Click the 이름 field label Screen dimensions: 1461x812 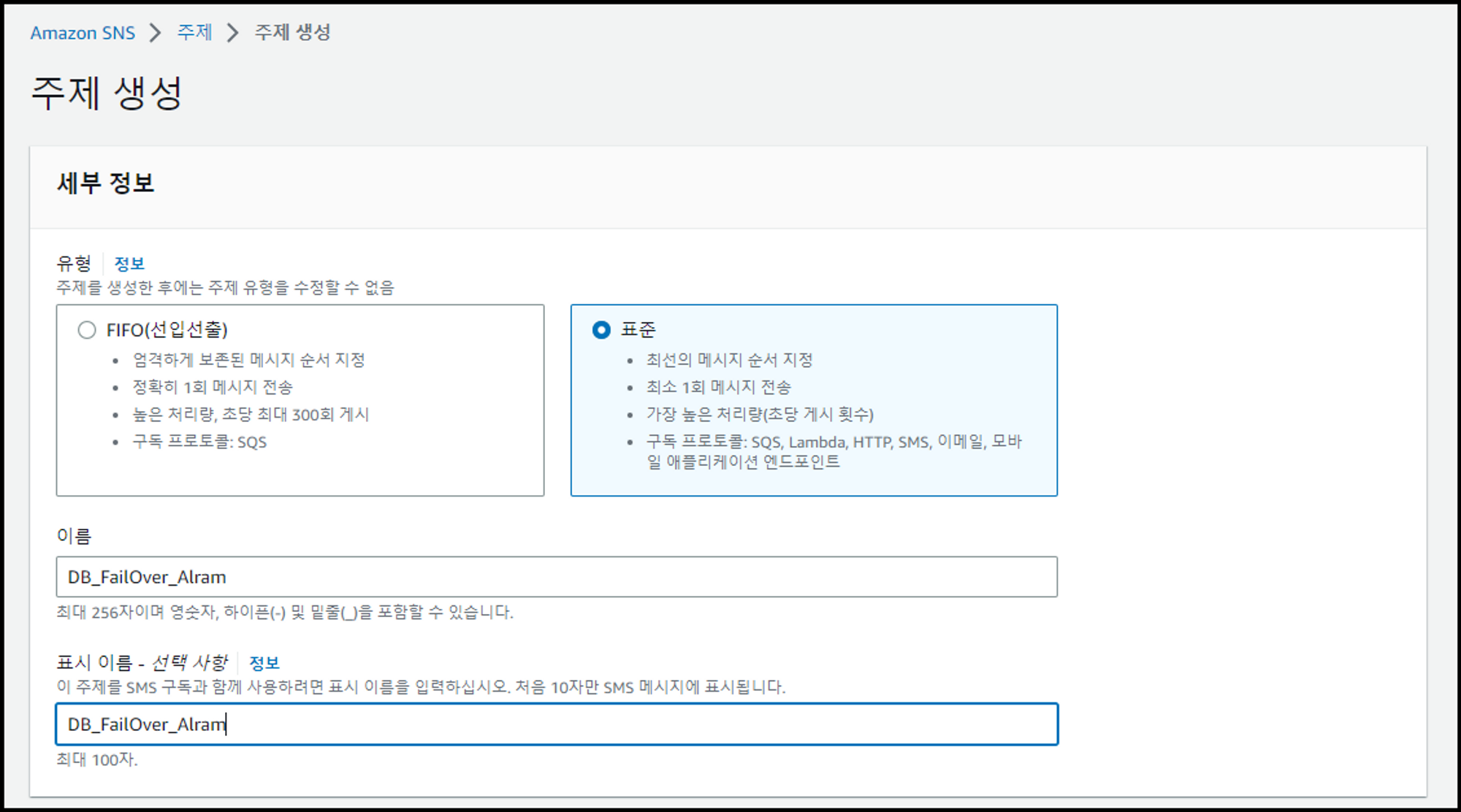[x=74, y=536]
